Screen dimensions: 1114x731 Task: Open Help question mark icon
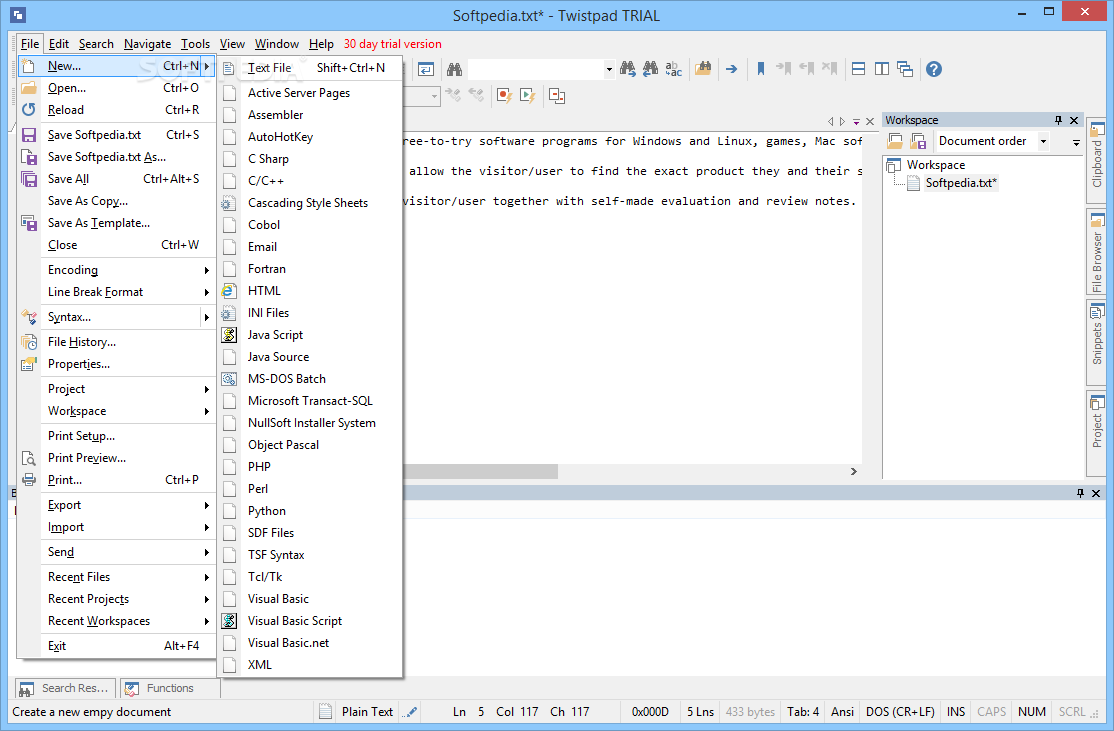(x=934, y=69)
